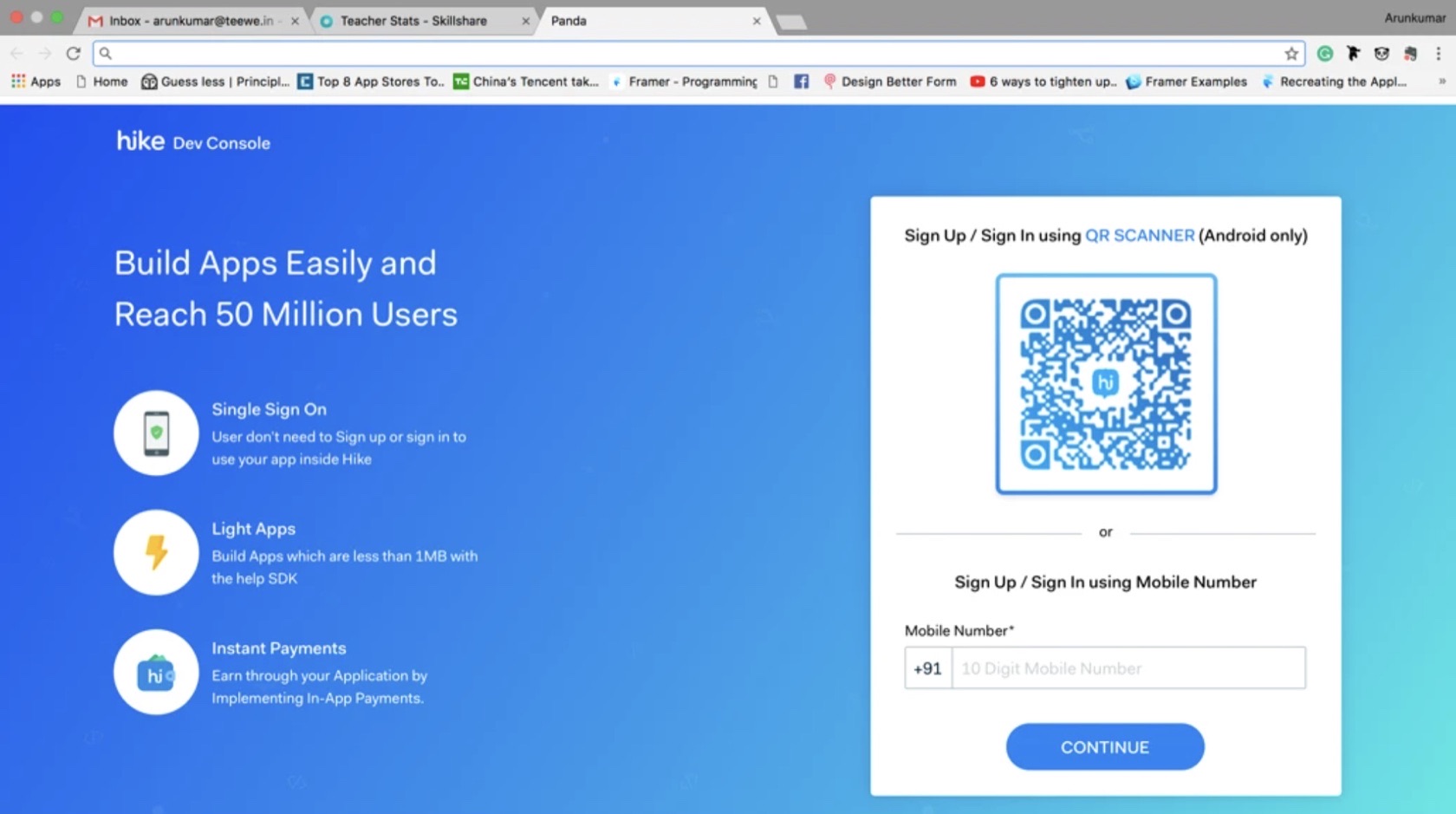Open the Guess less | Principl... bookmark

(216, 81)
